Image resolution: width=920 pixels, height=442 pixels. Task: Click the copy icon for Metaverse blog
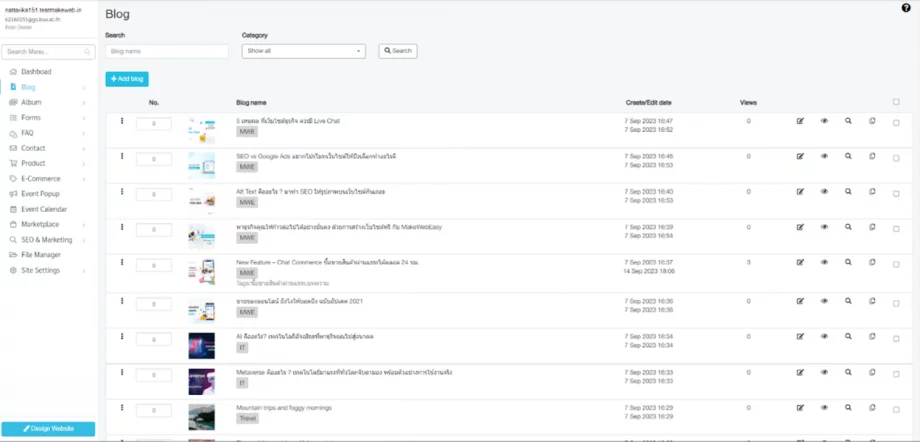pyautogui.click(x=872, y=372)
